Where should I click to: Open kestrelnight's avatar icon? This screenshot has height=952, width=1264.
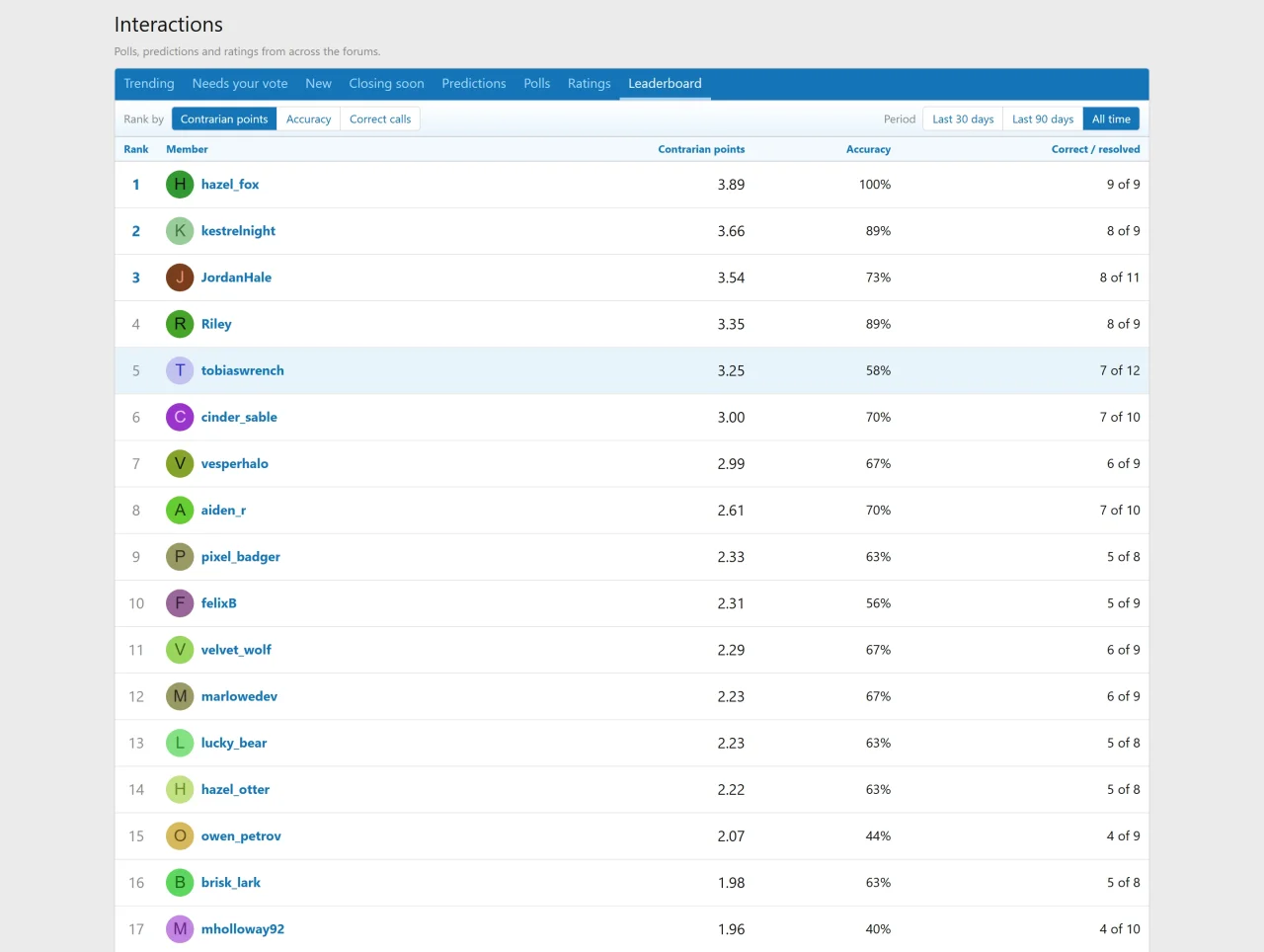(180, 230)
